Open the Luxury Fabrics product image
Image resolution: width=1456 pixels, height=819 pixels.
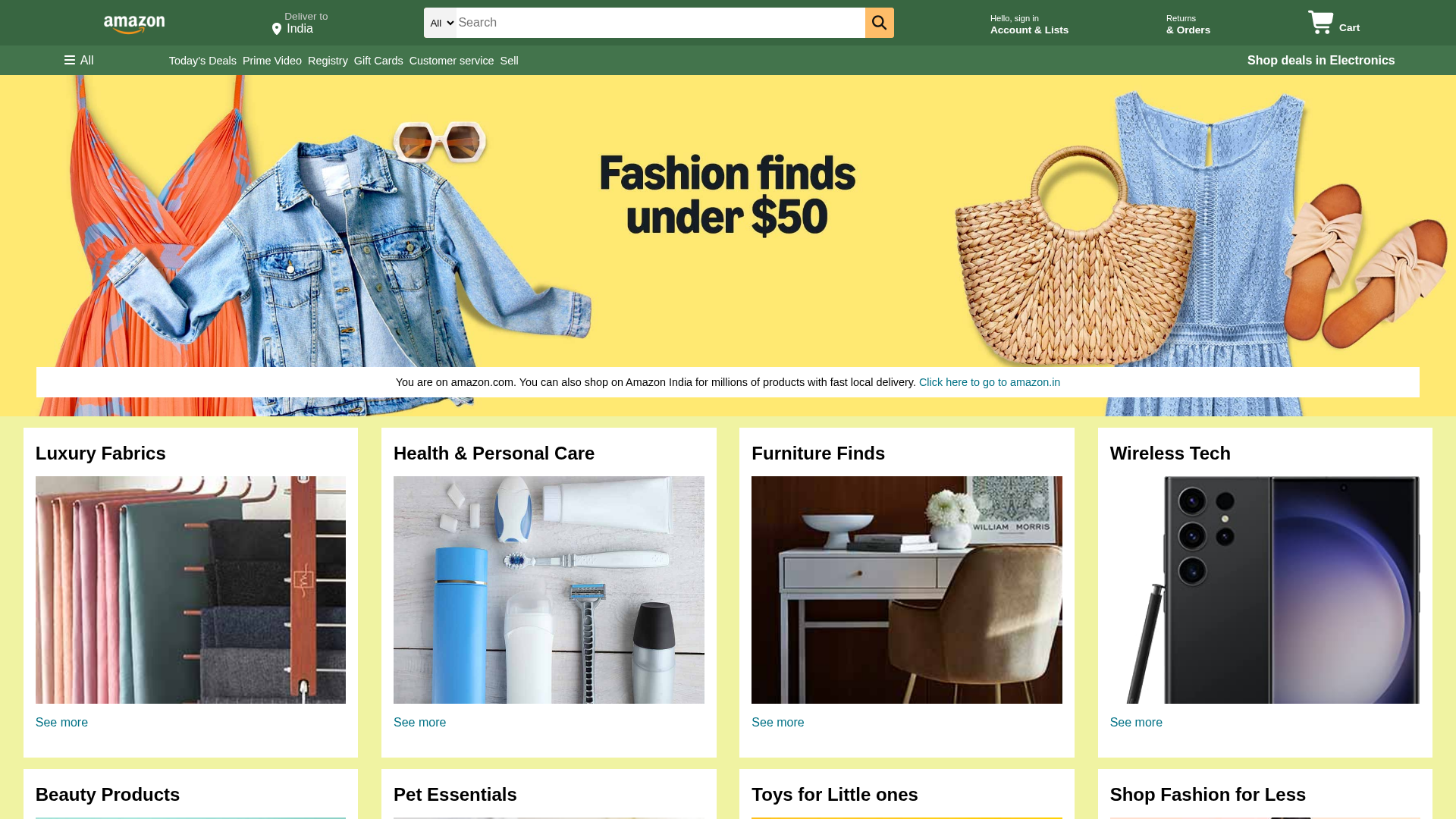(190, 590)
